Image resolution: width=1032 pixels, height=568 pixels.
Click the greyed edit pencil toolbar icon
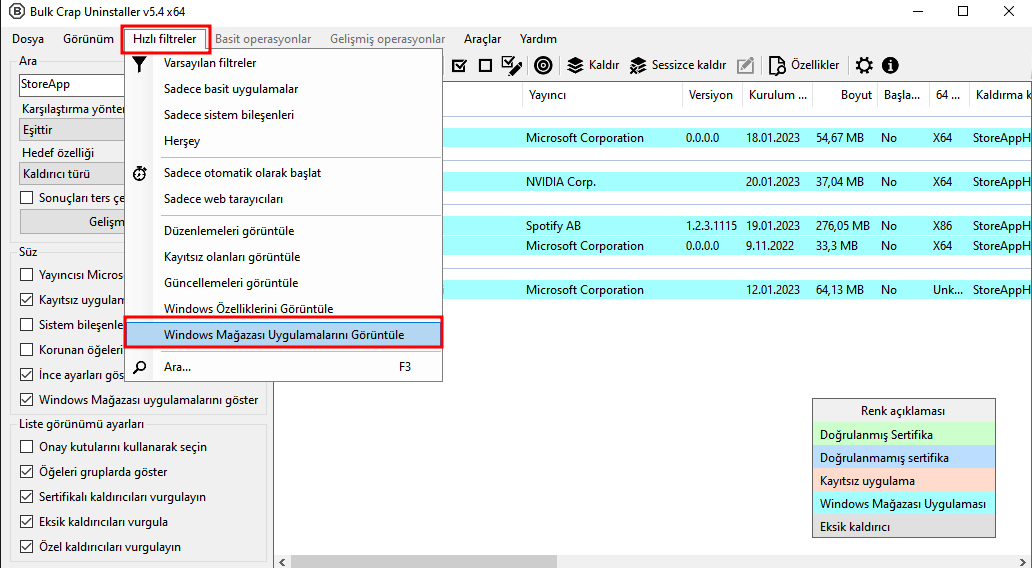tap(745, 65)
